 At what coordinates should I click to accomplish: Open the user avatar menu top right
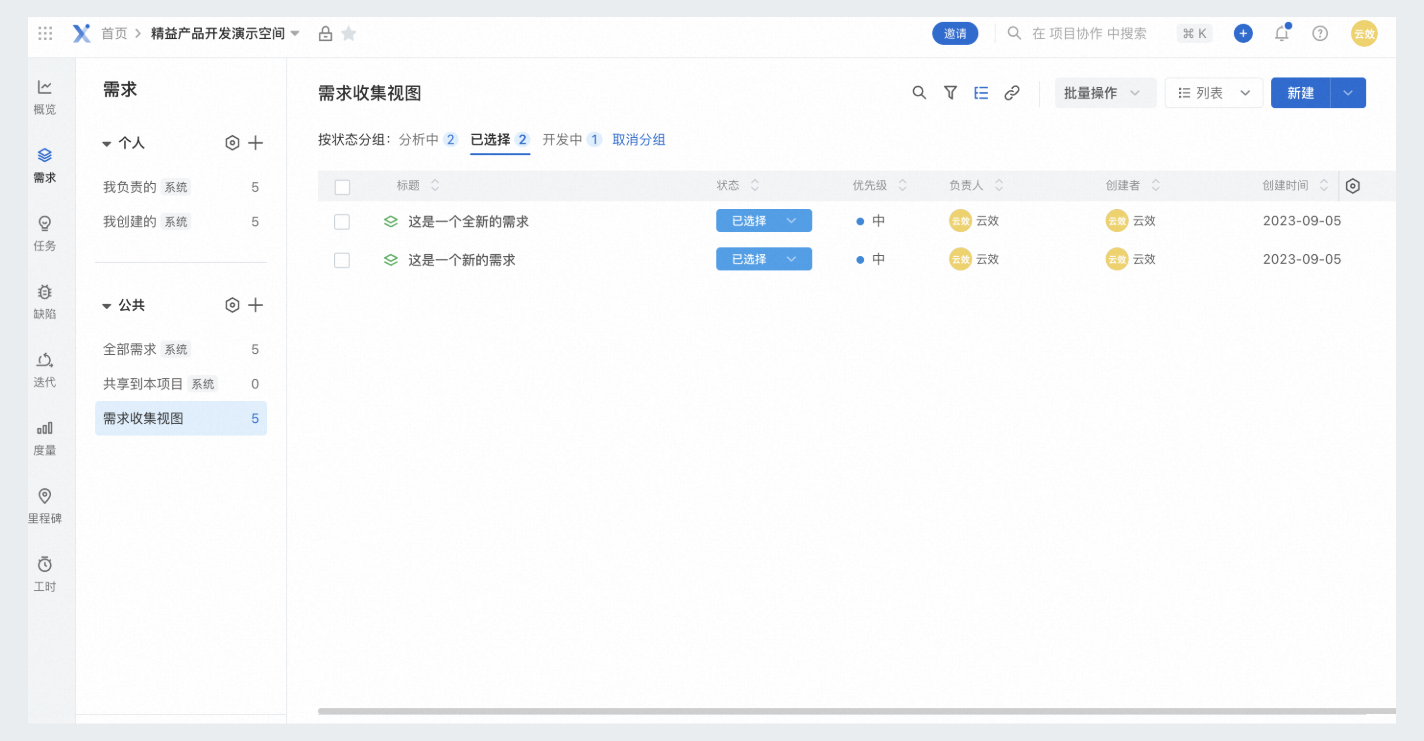1364,33
